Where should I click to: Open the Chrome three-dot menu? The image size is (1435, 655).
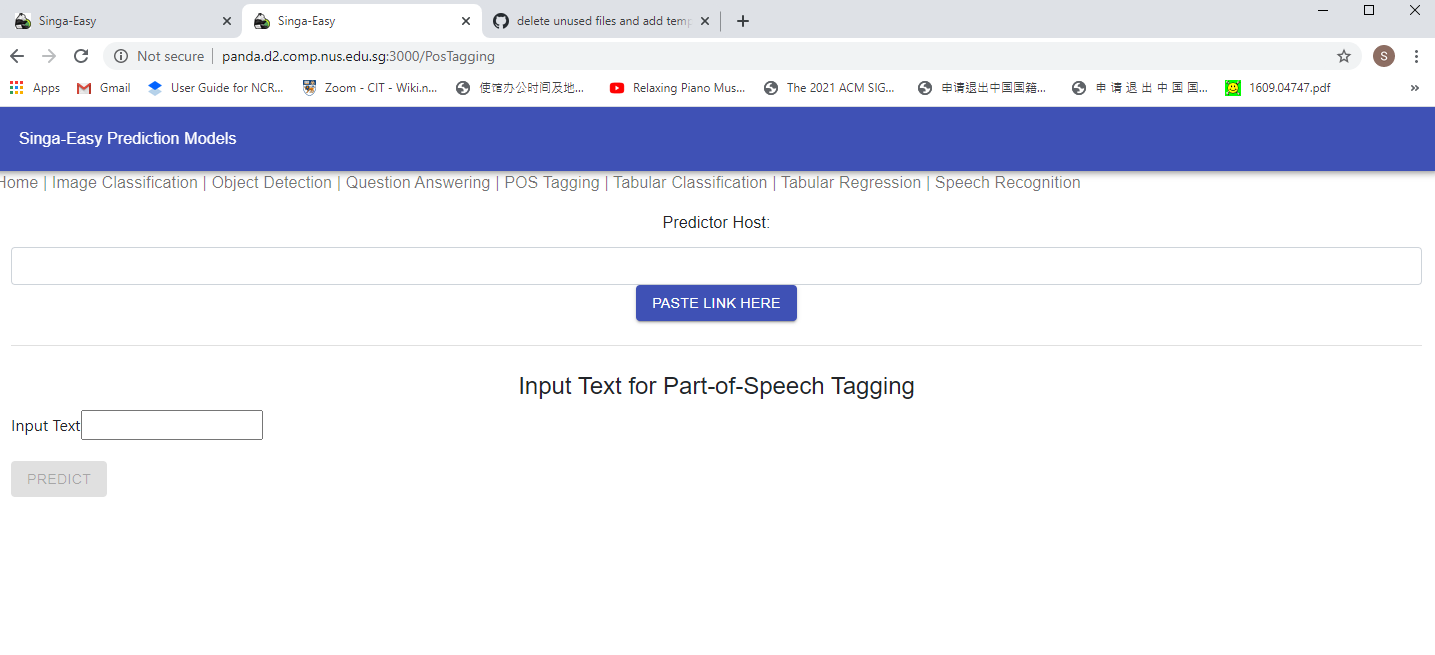1417,56
